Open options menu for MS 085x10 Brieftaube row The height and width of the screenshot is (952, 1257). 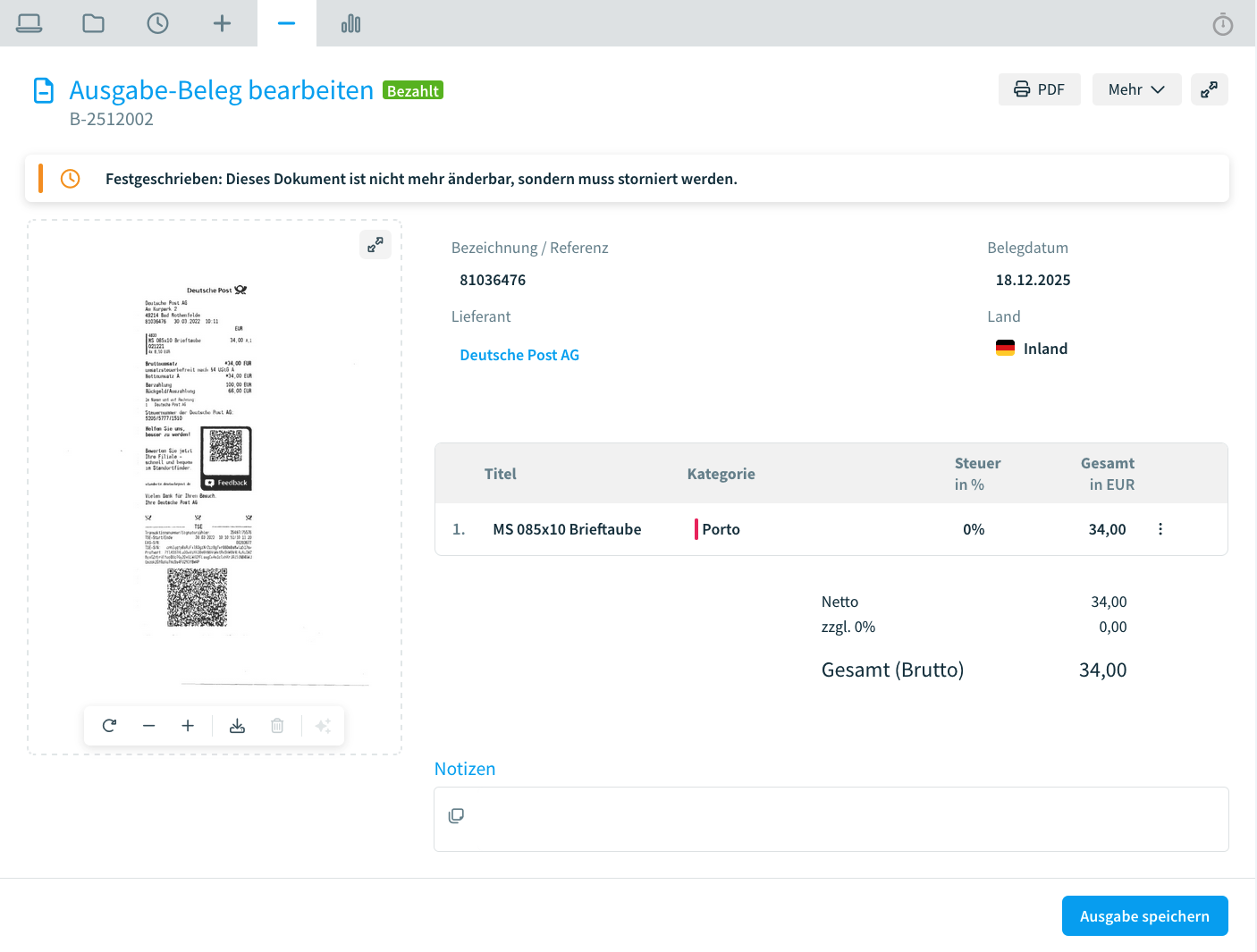coord(1160,529)
